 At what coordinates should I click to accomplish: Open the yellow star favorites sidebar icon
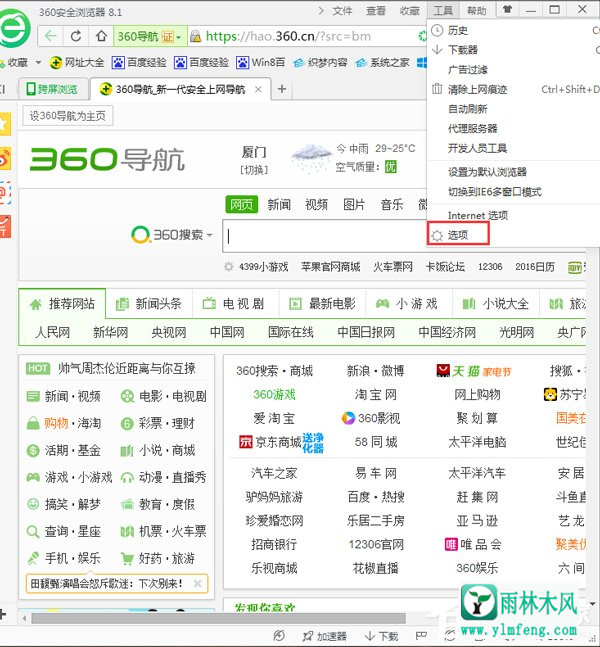[x=4, y=124]
